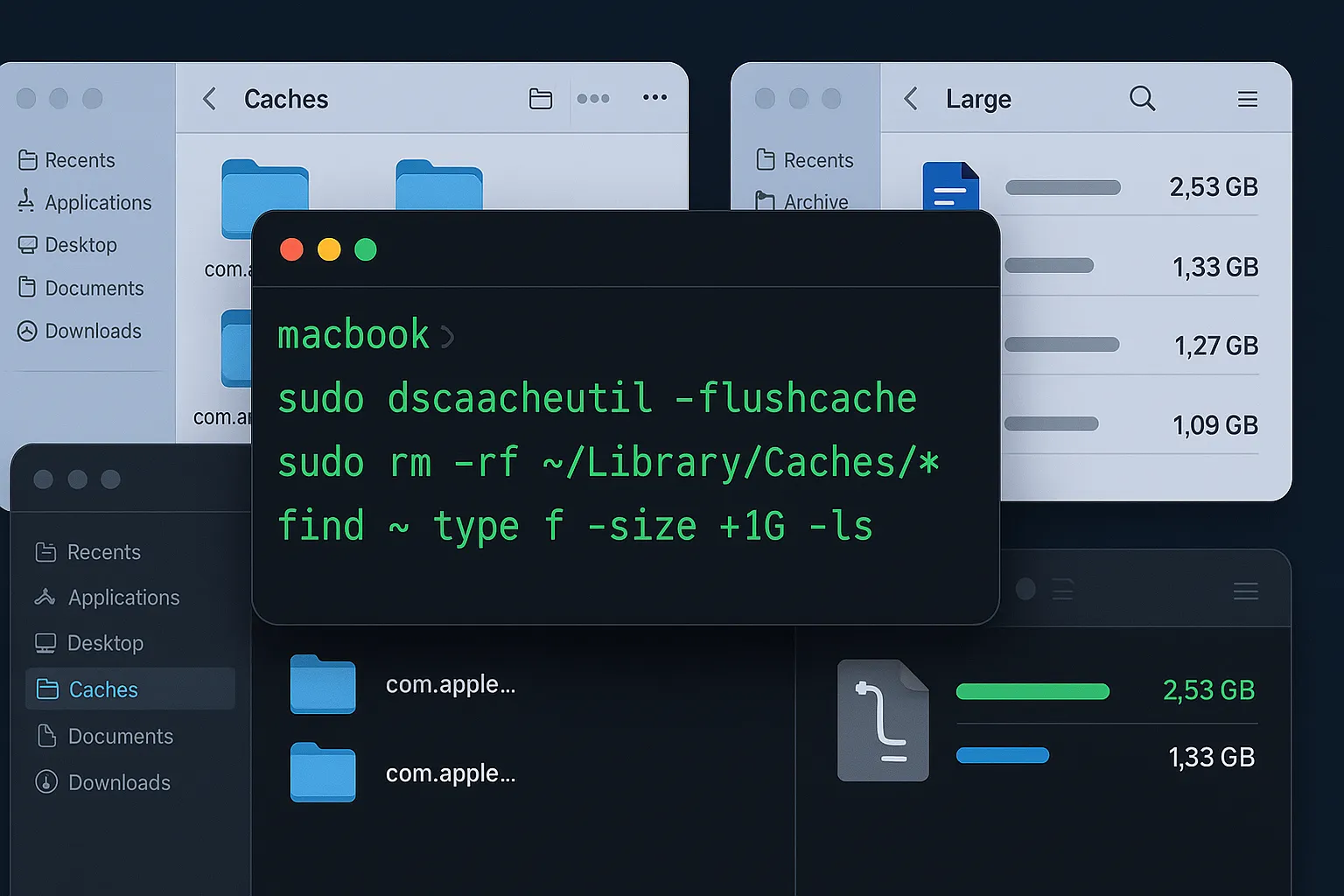Click folder icon in Caches toolbar
This screenshot has width=1344, height=896.
click(x=541, y=99)
